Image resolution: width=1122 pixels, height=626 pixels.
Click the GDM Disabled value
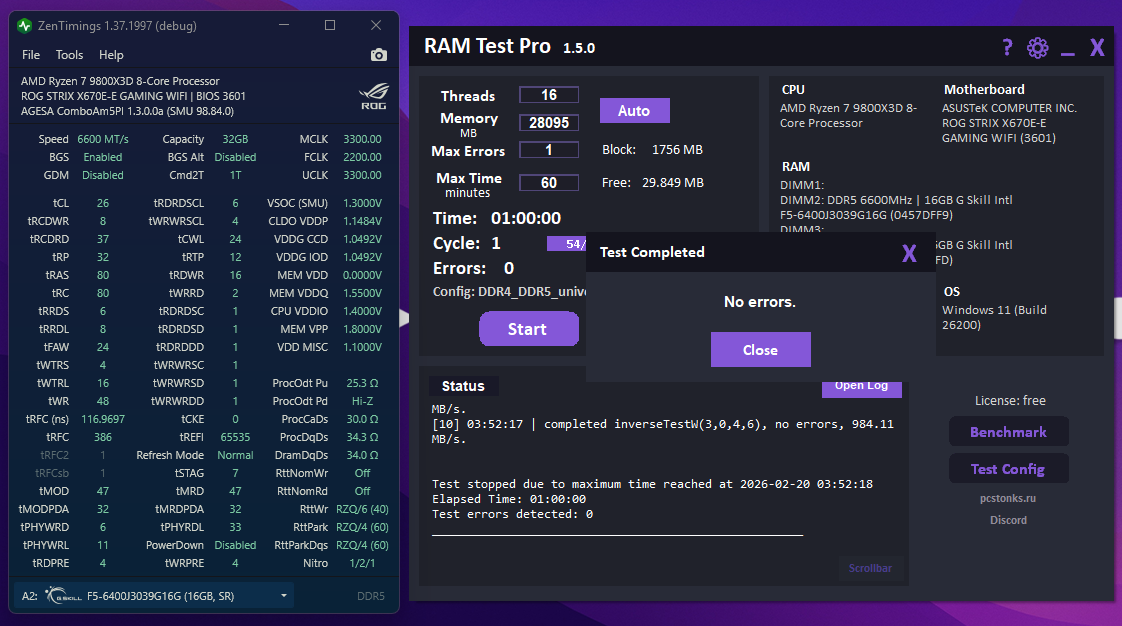103,175
